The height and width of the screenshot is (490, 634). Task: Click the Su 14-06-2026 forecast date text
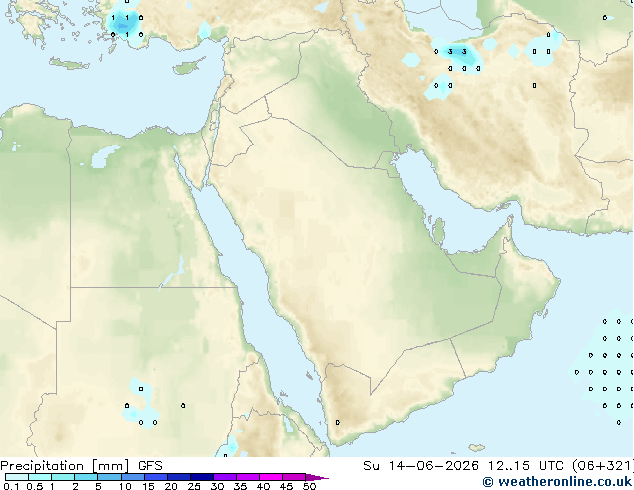click(421, 466)
